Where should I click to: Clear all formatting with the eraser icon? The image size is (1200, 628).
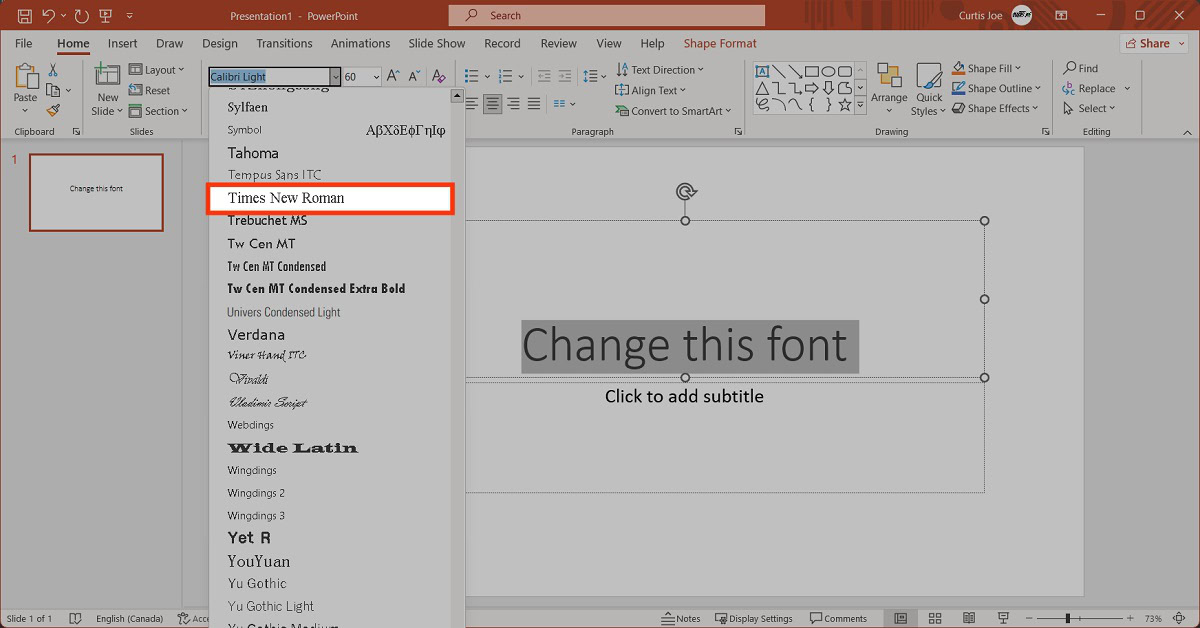[x=438, y=77]
